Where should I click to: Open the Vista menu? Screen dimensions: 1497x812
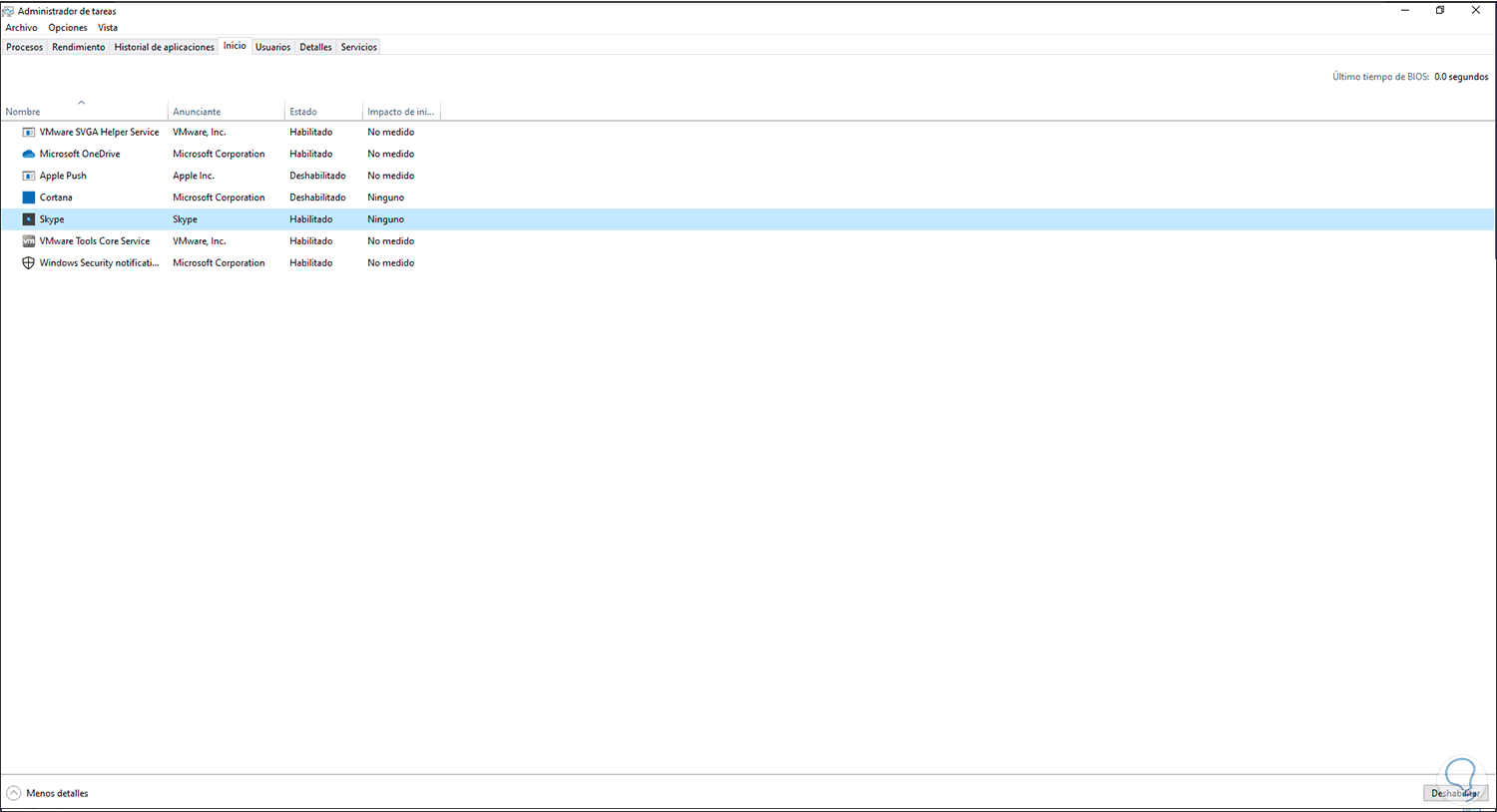coord(108,28)
